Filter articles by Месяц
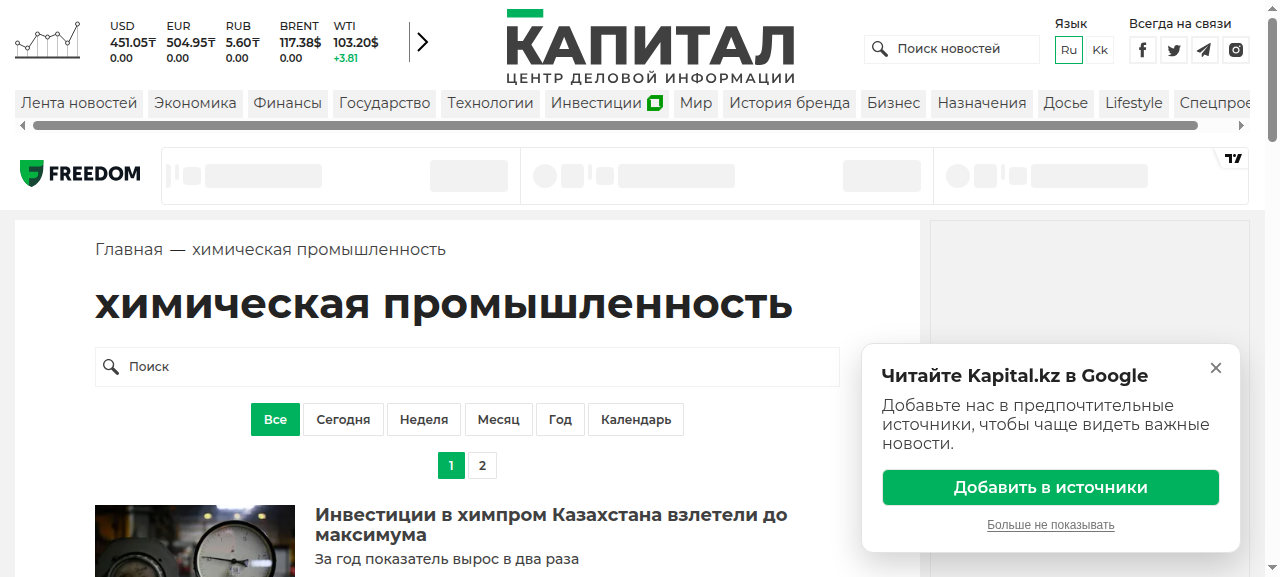The height and width of the screenshot is (577, 1280). click(x=499, y=420)
